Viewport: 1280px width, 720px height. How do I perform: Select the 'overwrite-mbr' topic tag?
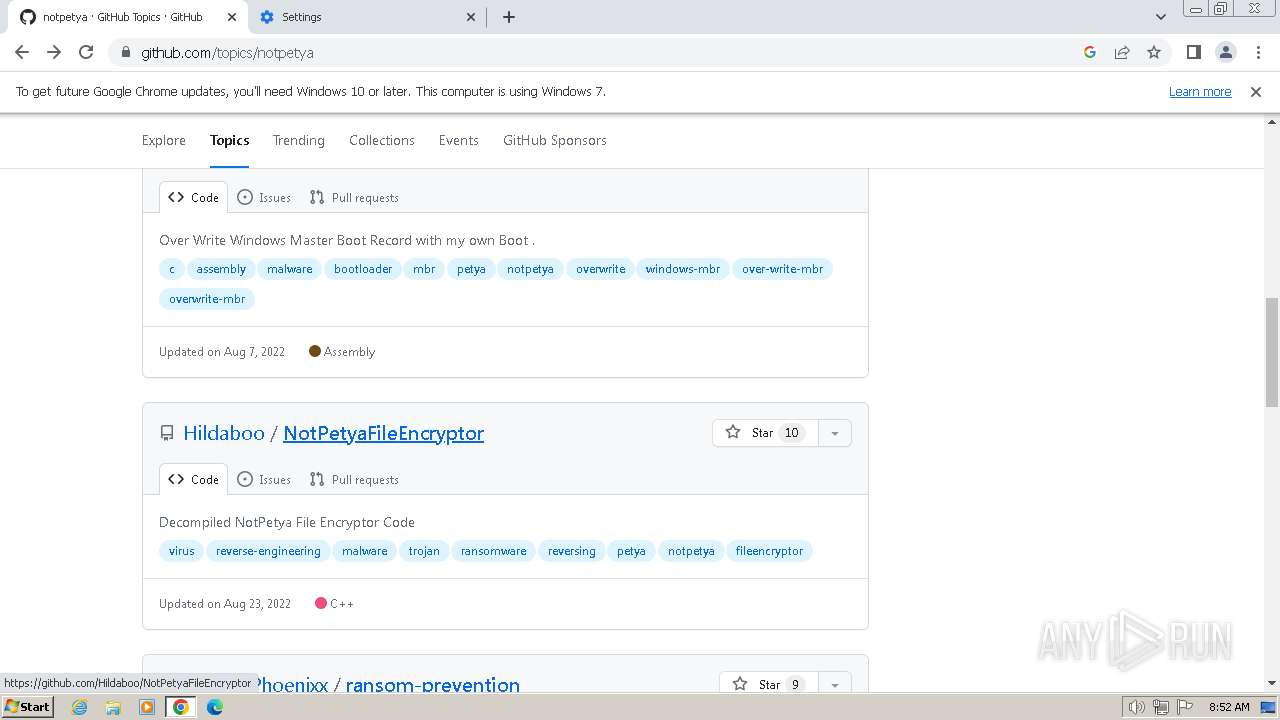pyautogui.click(x=207, y=299)
